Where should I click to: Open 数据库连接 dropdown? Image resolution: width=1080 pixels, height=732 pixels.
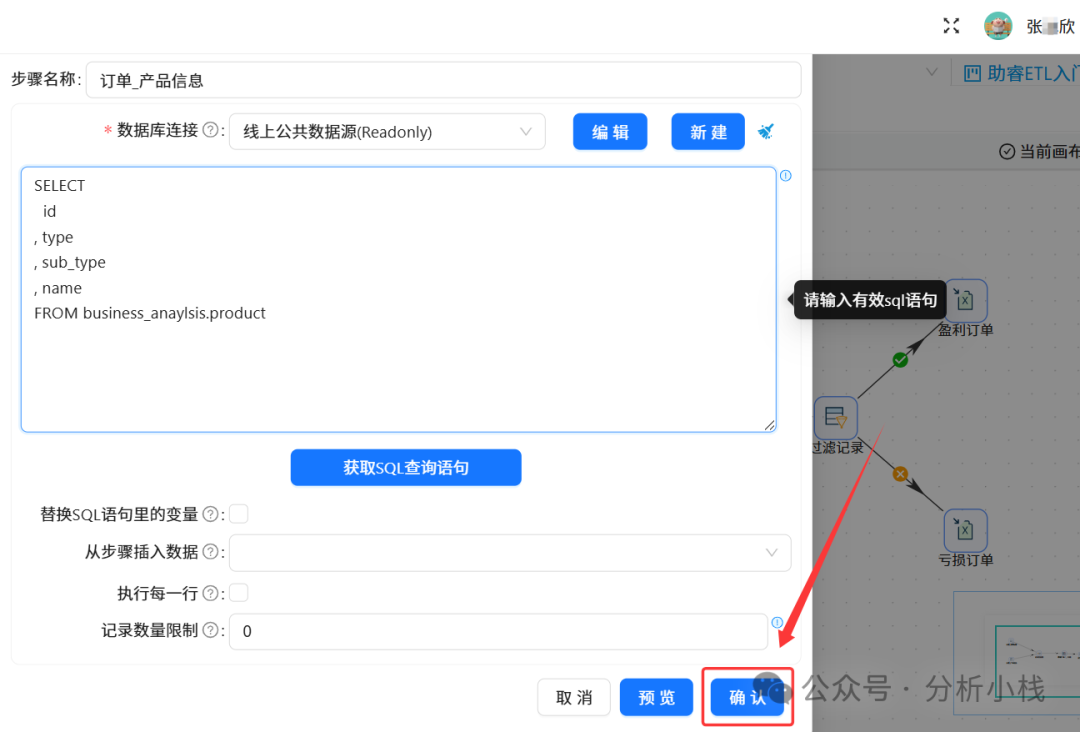pyautogui.click(x=387, y=132)
